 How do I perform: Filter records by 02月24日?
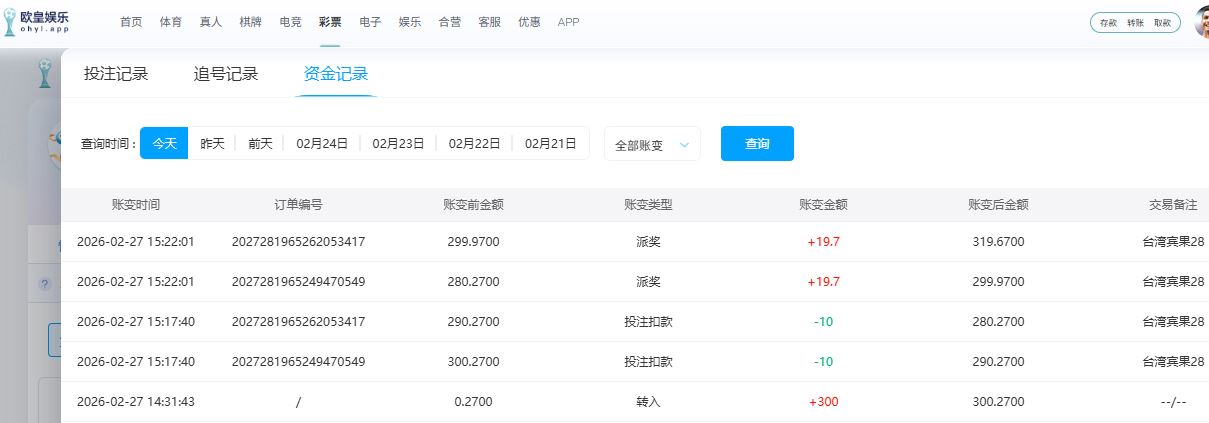pos(322,143)
